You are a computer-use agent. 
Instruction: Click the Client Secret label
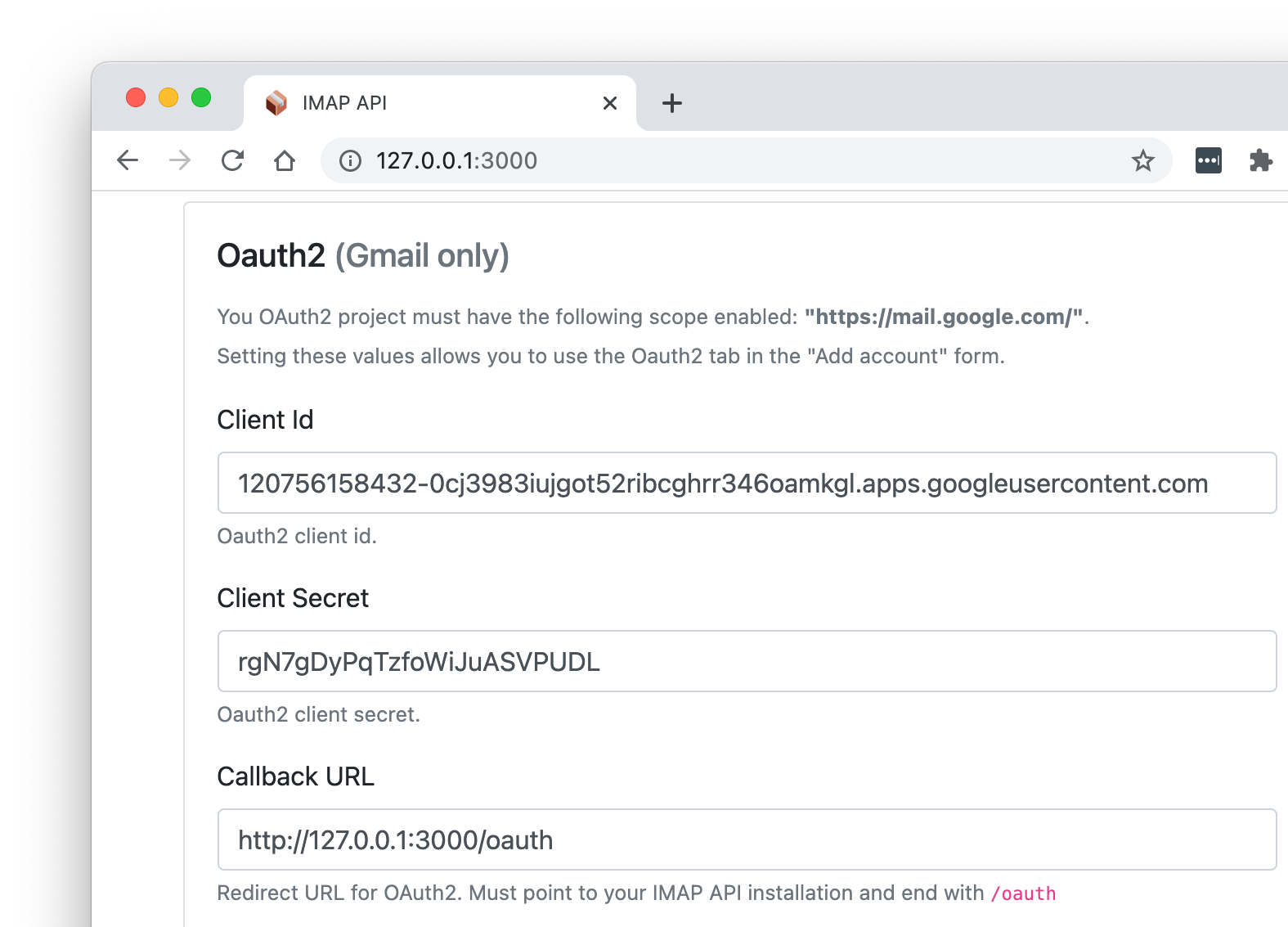[x=293, y=598]
